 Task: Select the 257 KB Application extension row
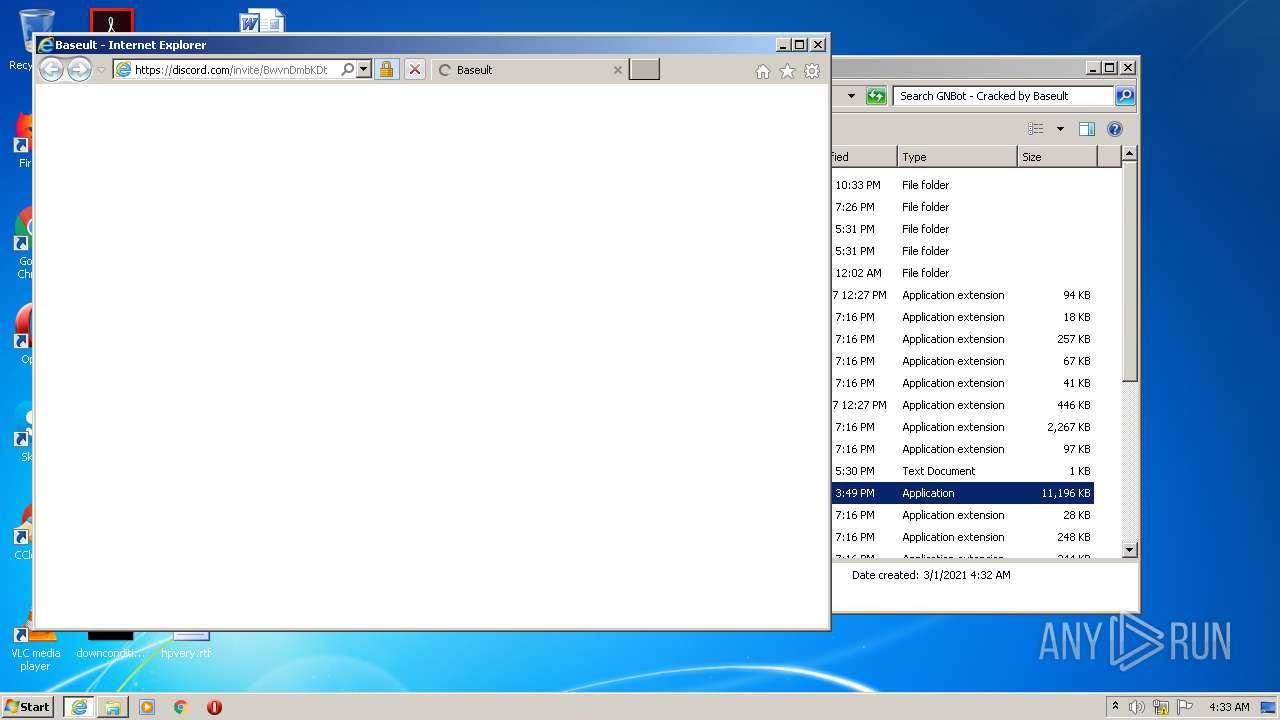pyautogui.click(x=963, y=339)
